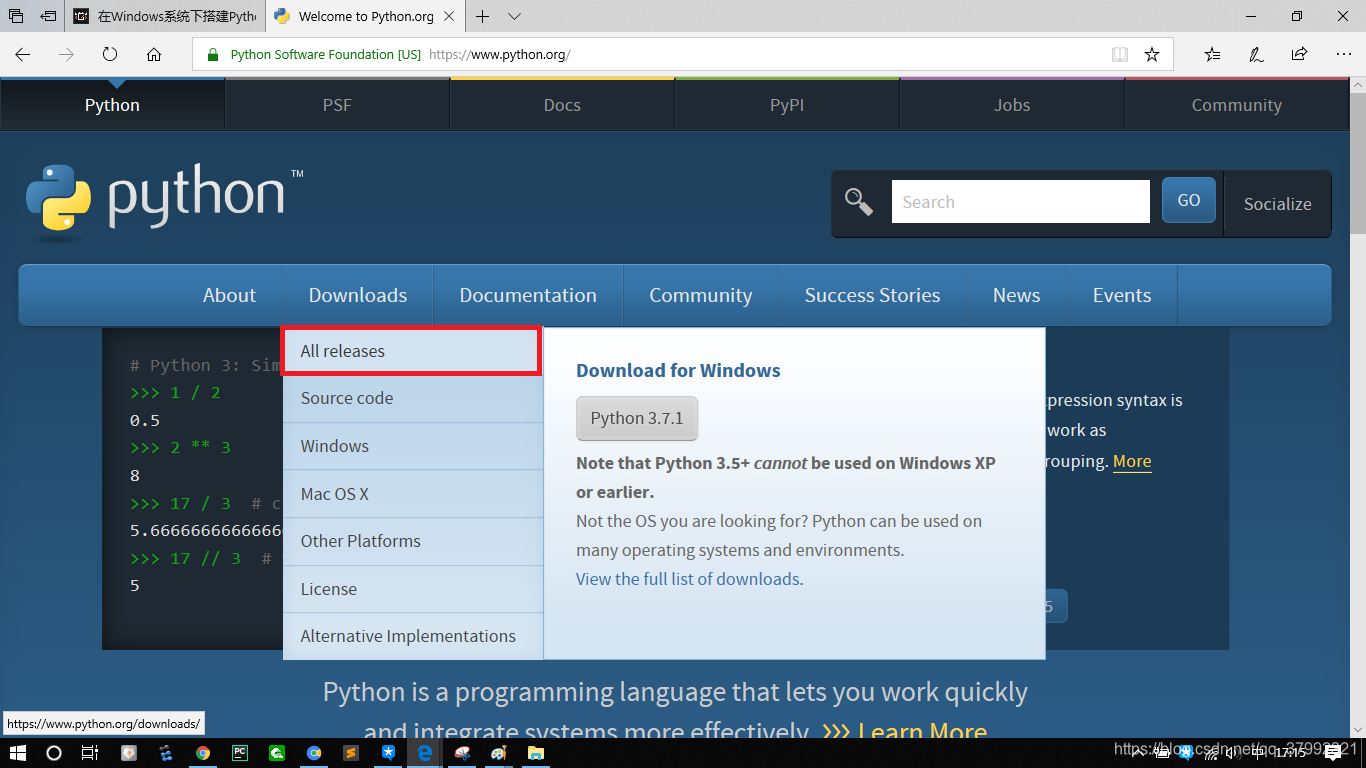
Task: Switch to the top bar Community tab
Action: 1236,105
